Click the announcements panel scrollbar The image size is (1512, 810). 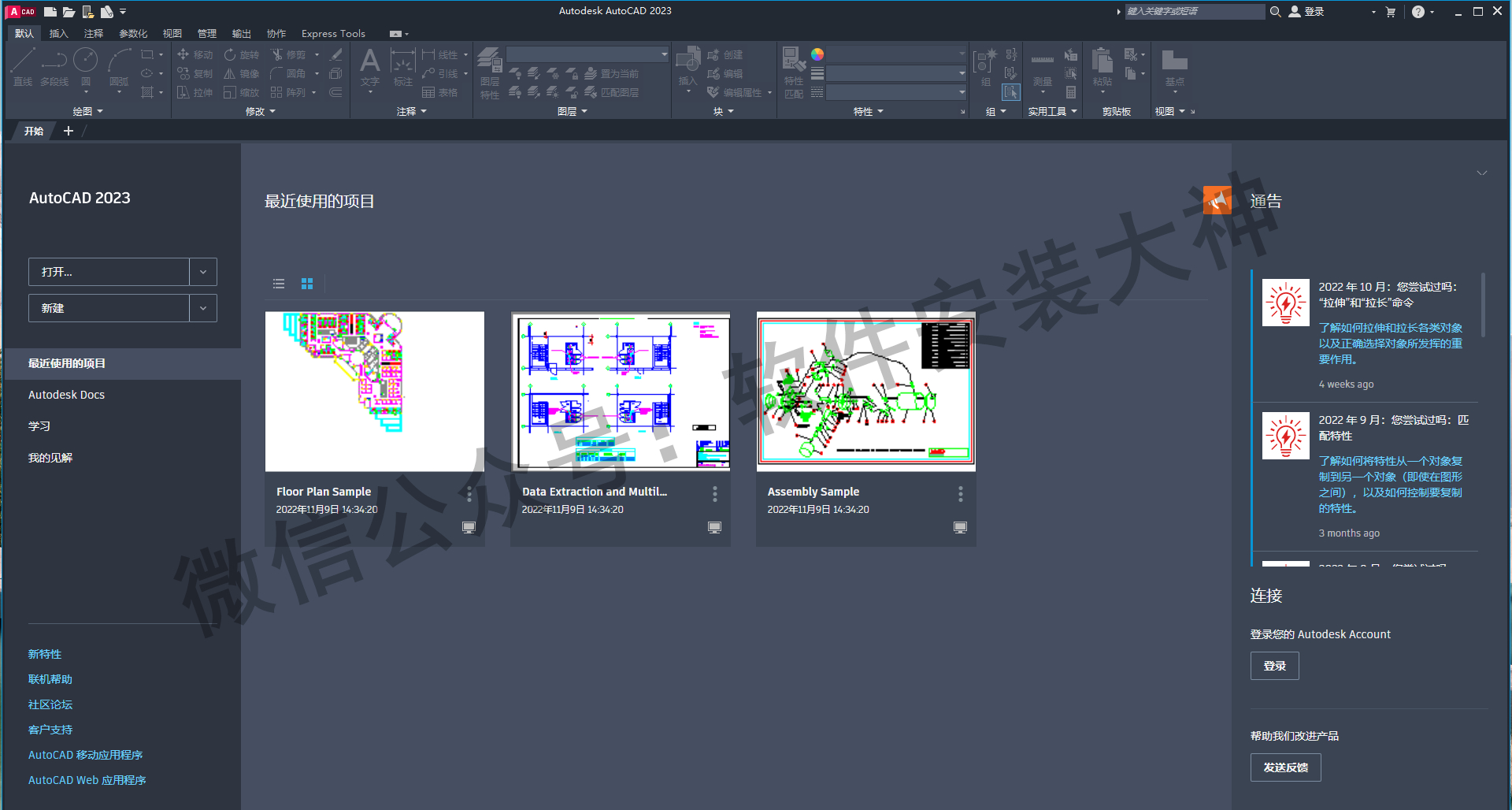[1483, 305]
